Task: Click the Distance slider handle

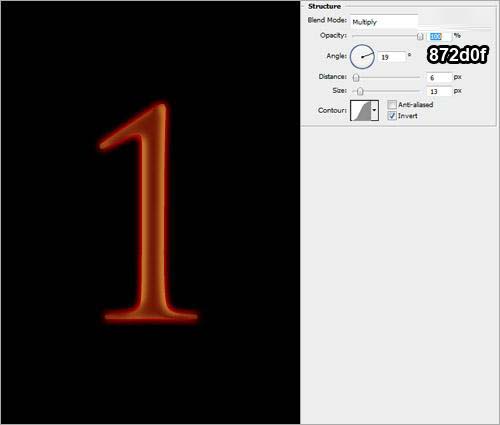Action: 356,78
